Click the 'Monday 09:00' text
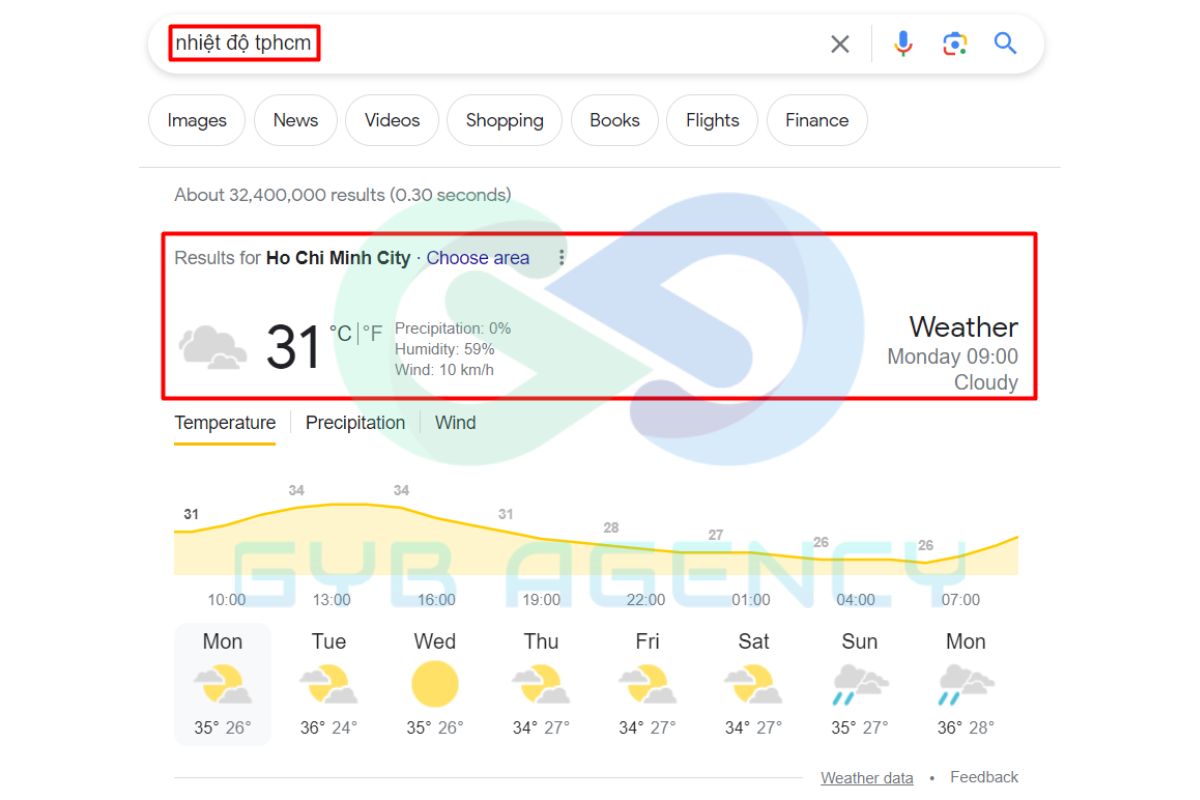1200x800 pixels. point(953,357)
